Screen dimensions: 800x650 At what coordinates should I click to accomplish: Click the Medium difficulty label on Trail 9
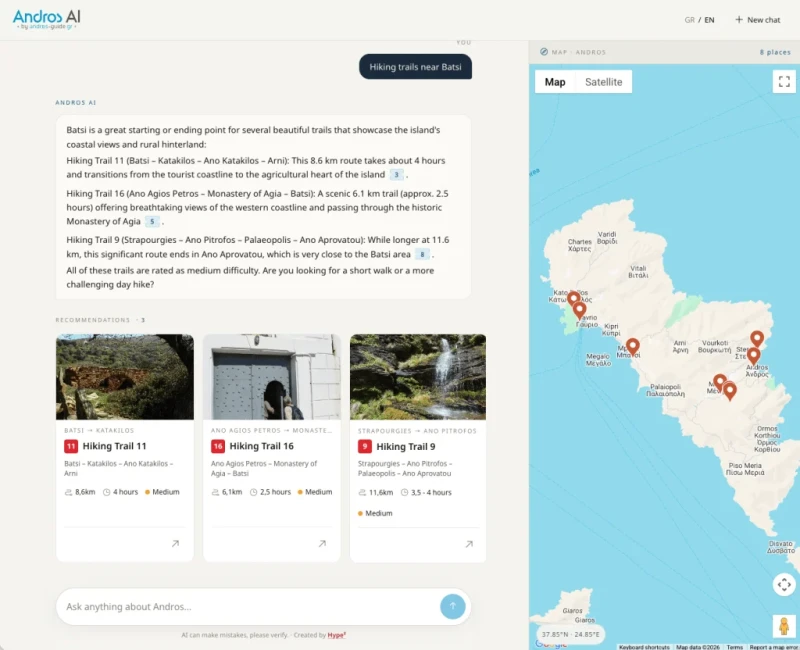[x=375, y=513]
